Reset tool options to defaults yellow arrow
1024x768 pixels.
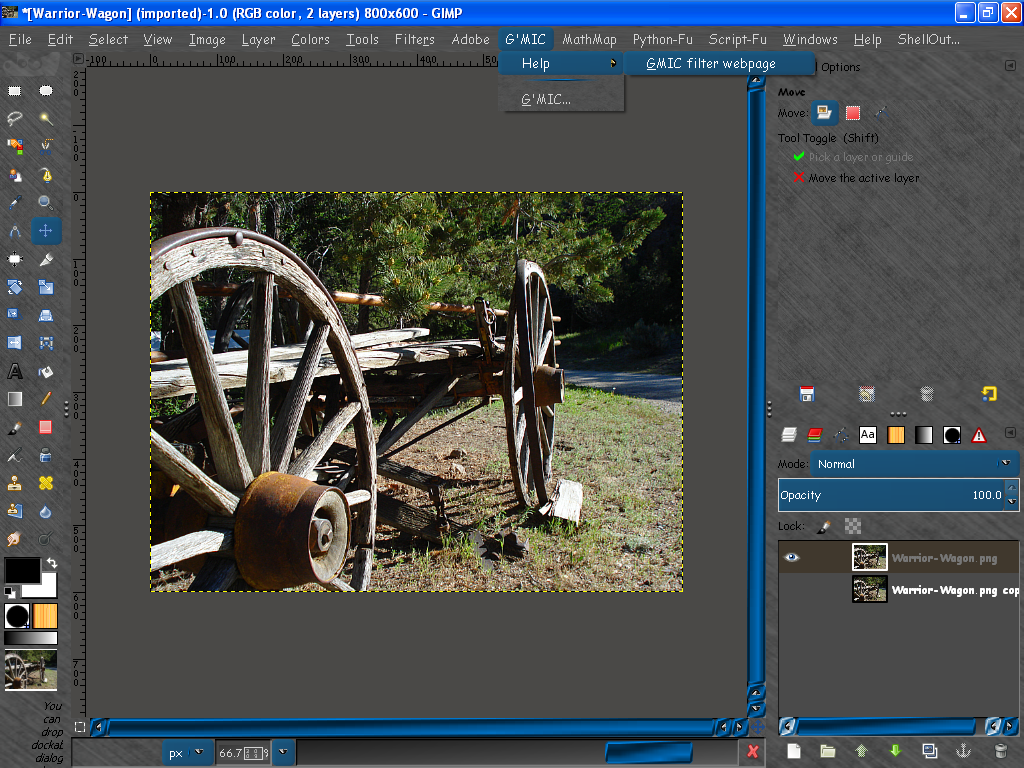tap(989, 394)
